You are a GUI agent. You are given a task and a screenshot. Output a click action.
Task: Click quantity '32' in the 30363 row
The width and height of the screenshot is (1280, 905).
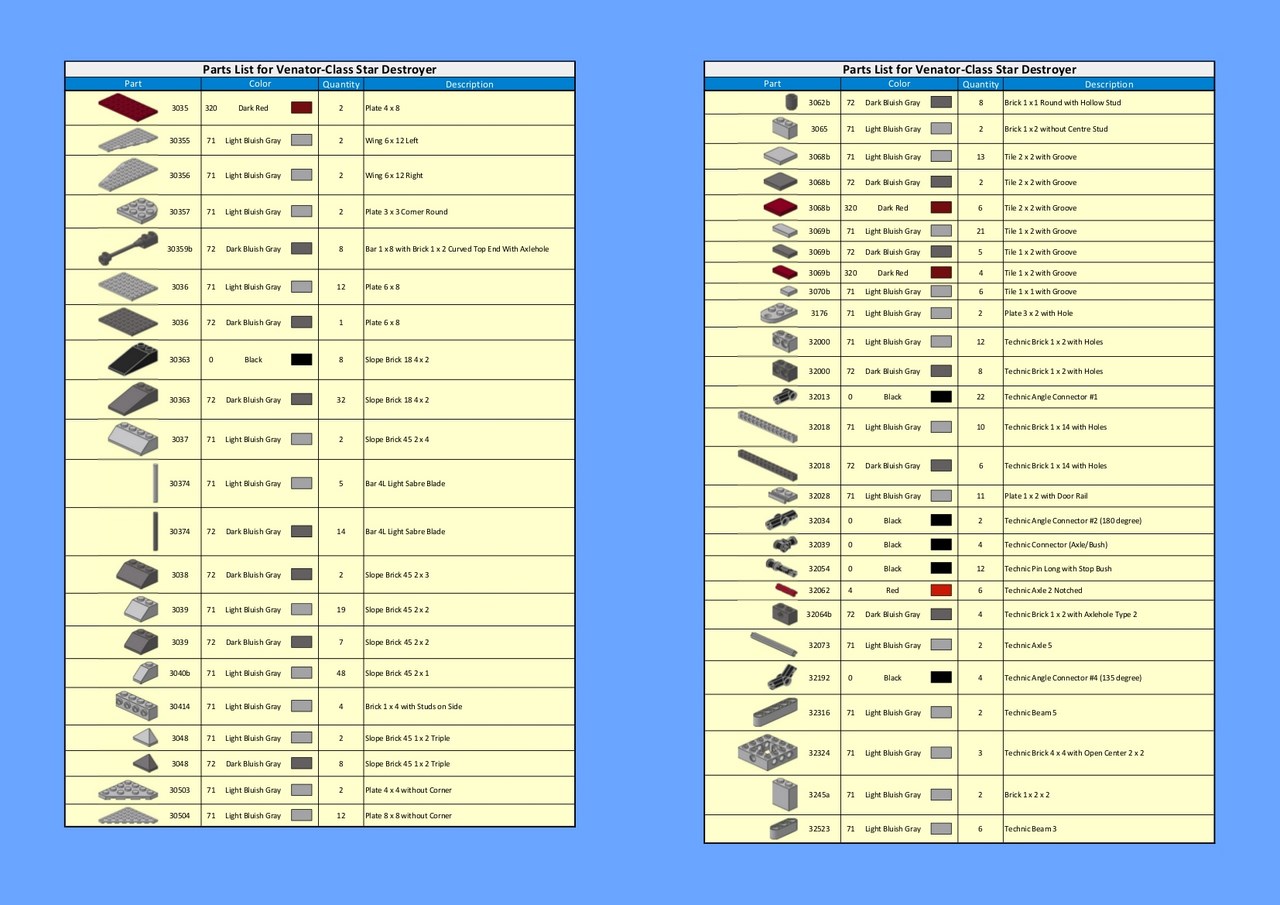click(341, 399)
